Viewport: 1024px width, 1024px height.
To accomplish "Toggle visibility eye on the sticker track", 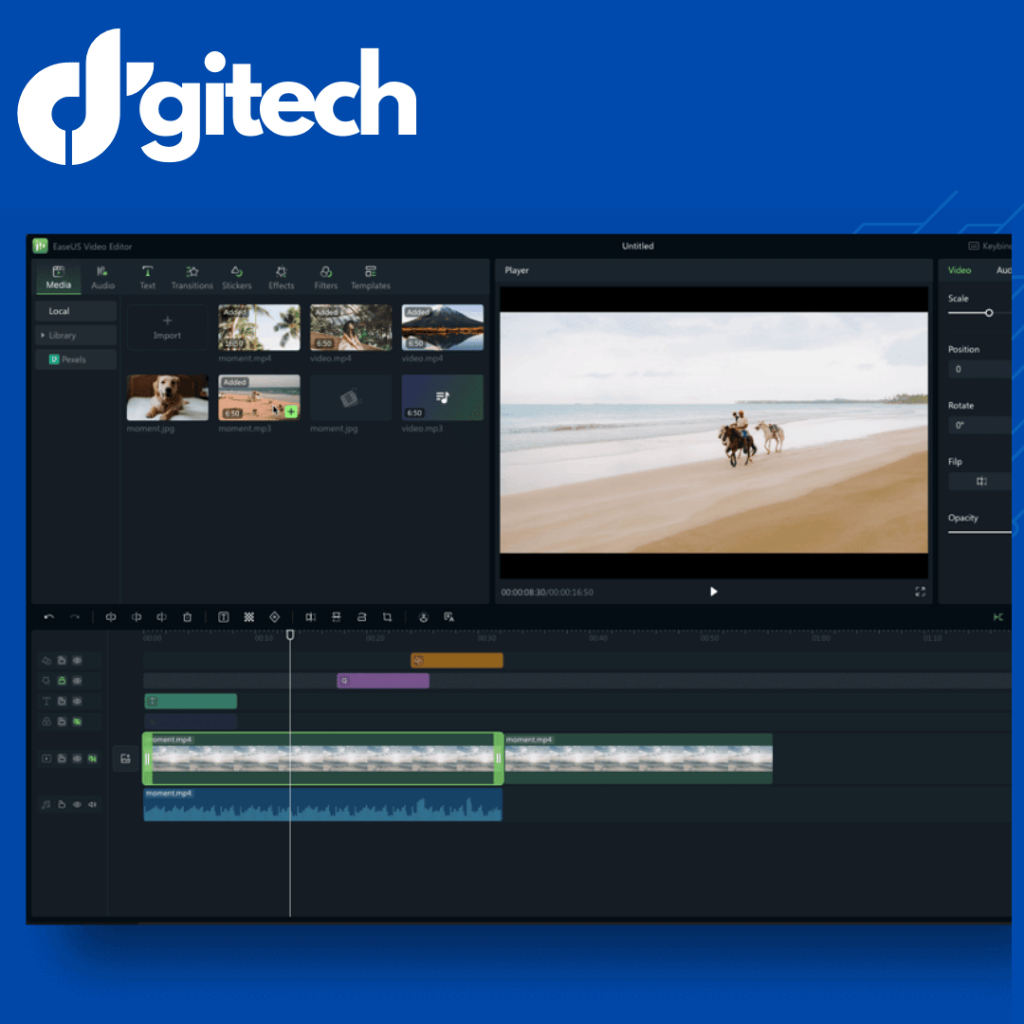I will coord(77,660).
